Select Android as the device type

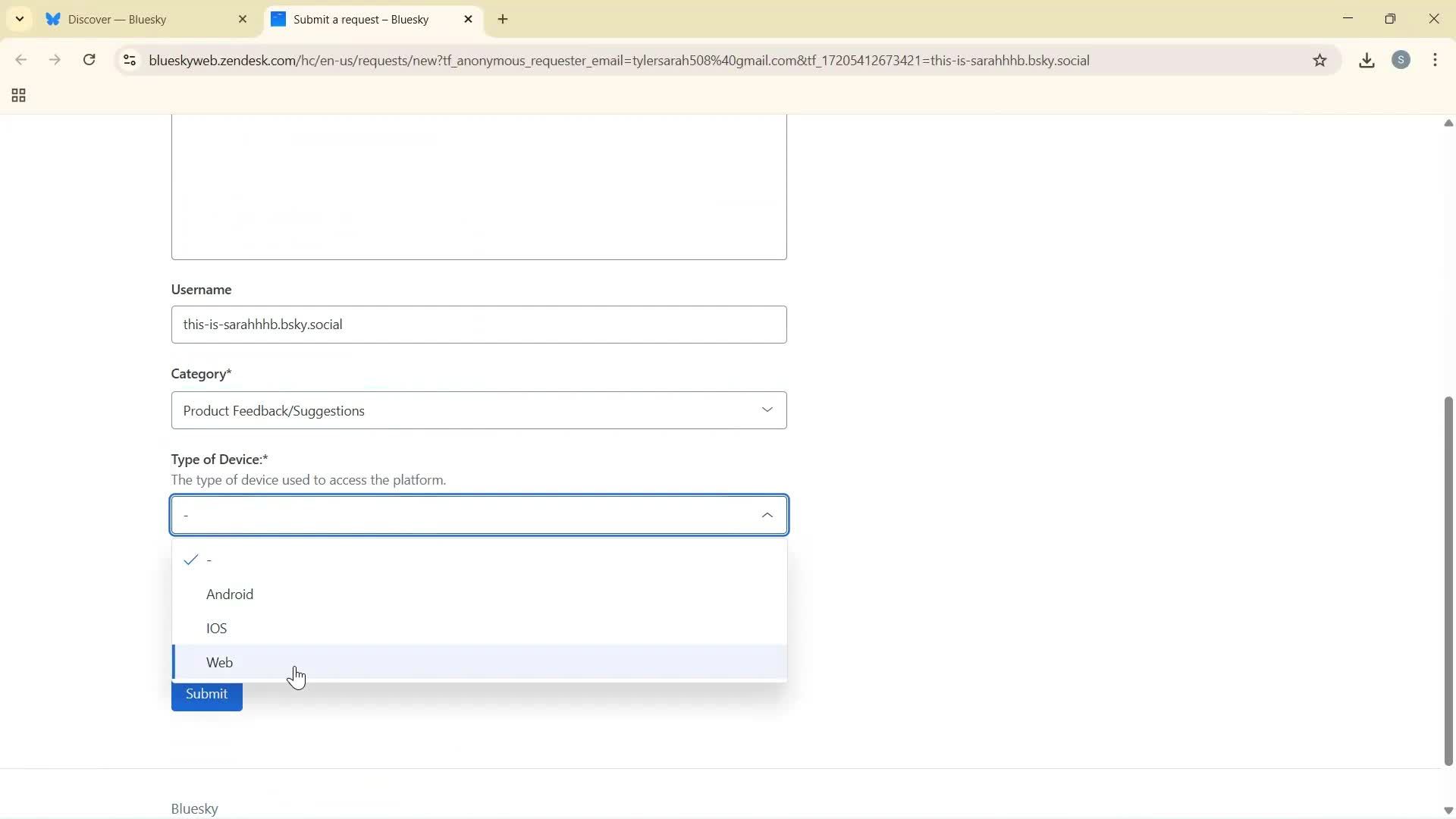click(230, 595)
